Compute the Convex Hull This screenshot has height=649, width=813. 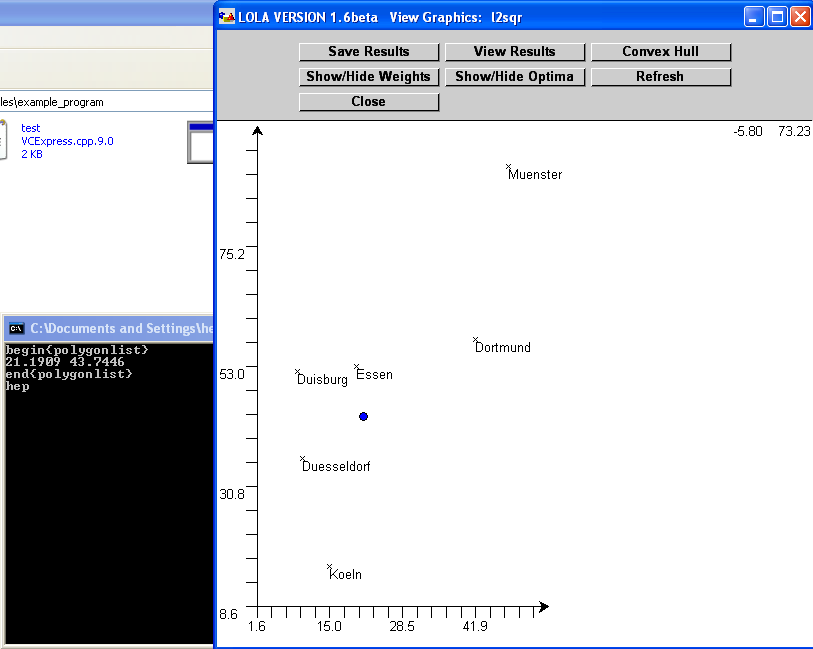pyautogui.click(x=661, y=52)
